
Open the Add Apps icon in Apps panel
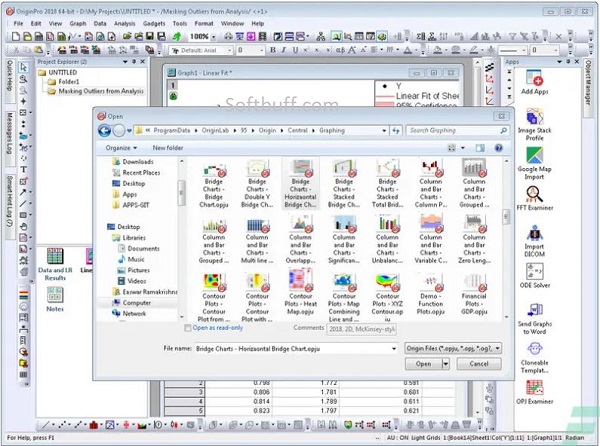pos(534,82)
